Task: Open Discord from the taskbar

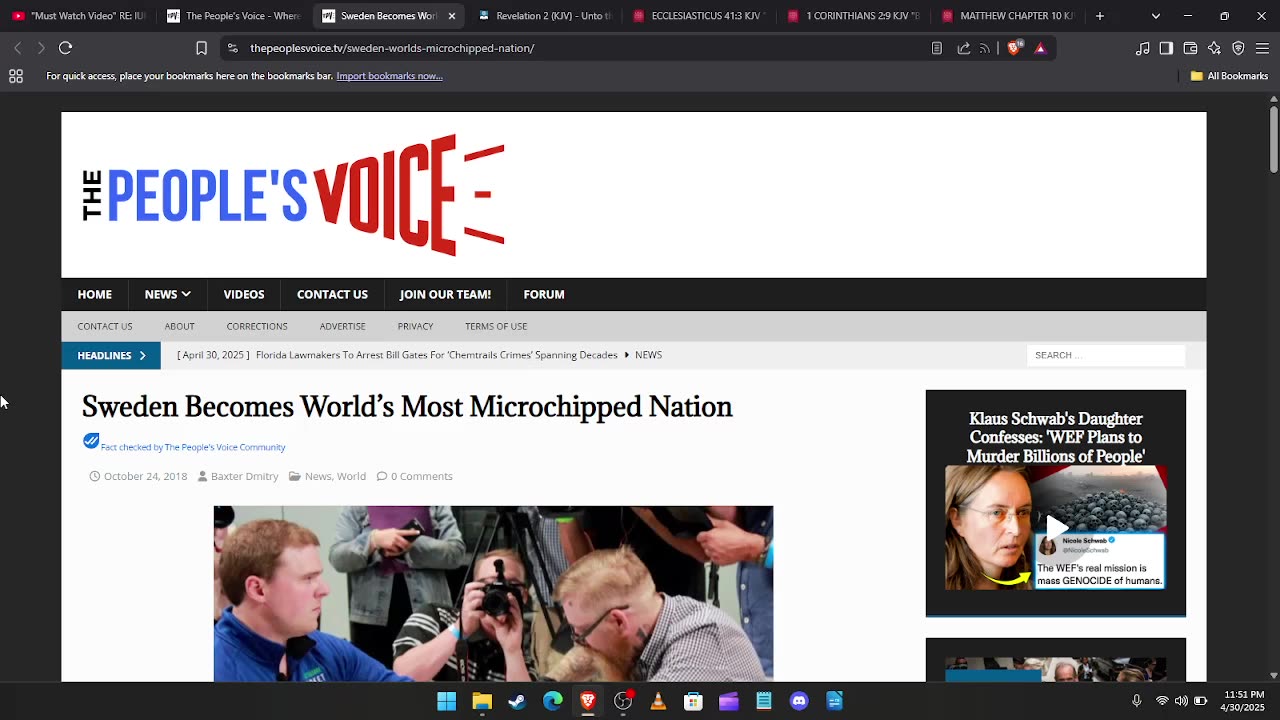Action: point(799,701)
